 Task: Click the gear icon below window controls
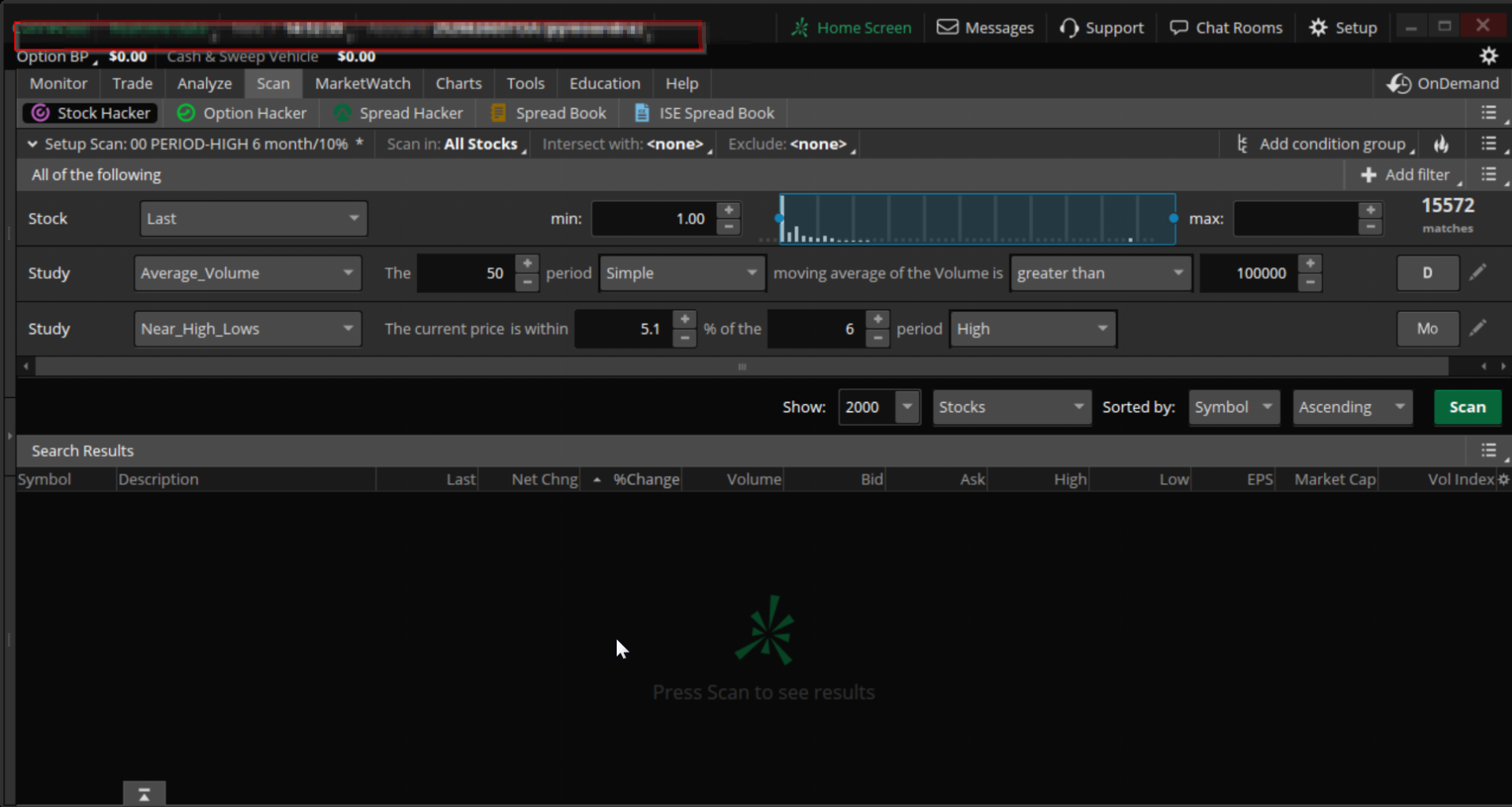1488,56
